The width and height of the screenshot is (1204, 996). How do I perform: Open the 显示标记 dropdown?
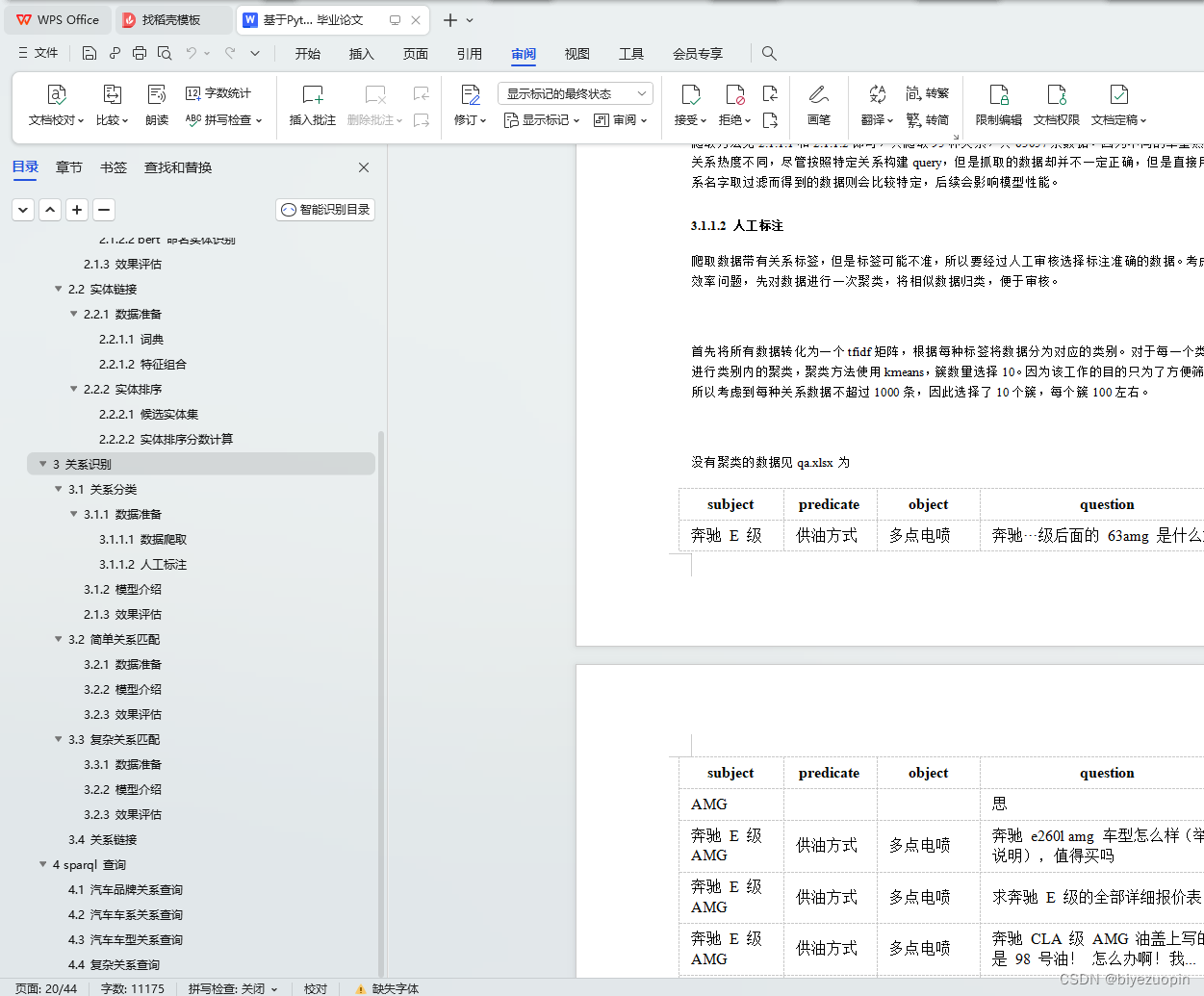(x=542, y=120)
